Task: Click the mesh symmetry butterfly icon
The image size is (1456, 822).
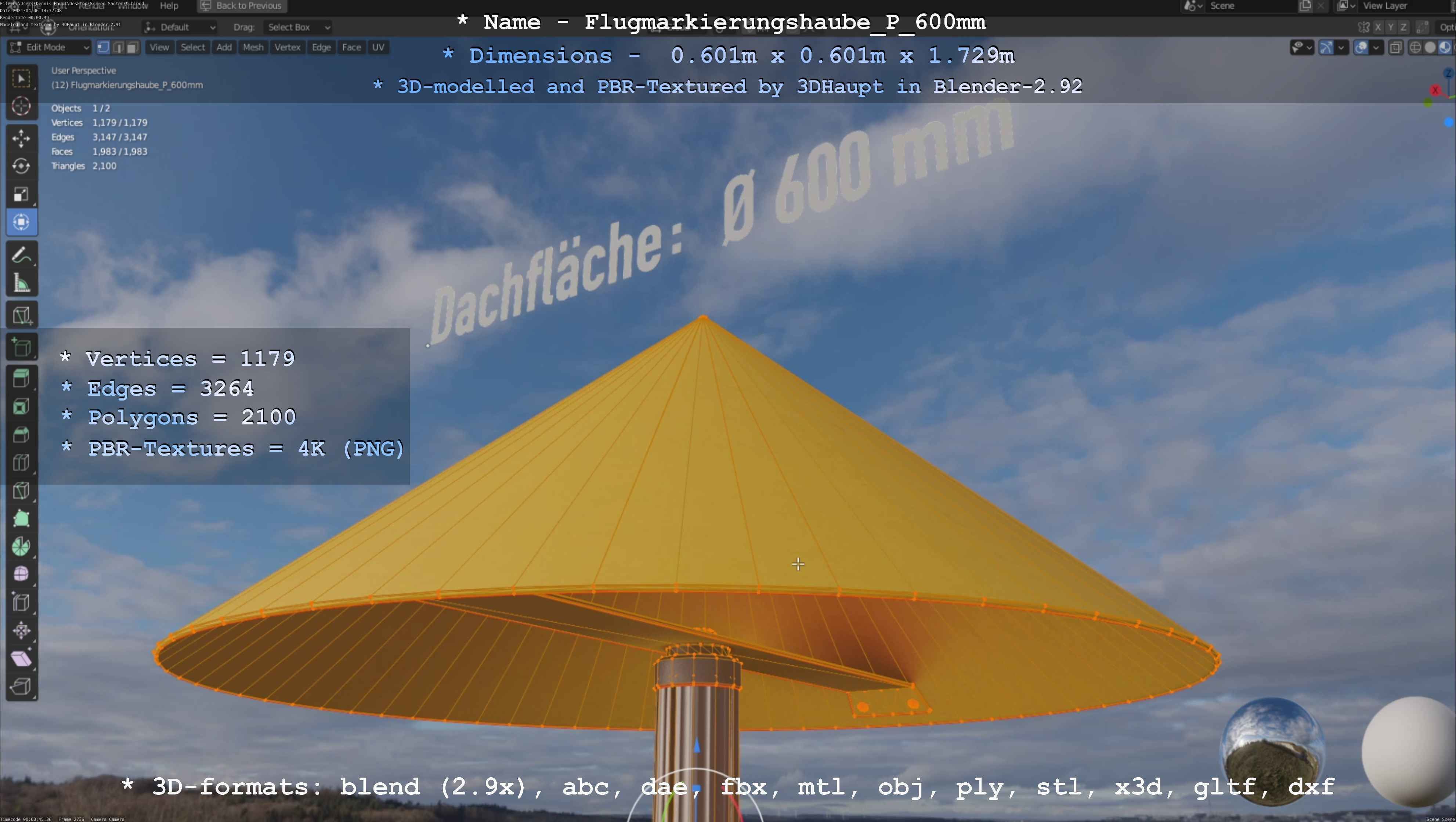Action: click(1364, 27)
